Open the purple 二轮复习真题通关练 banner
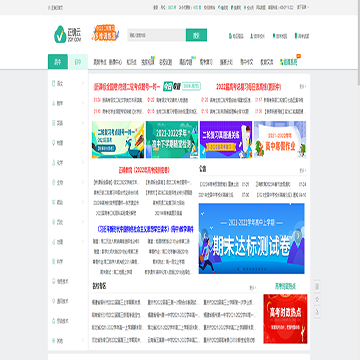Screen dimensions: 360x360 pyautogui.click(x=226, y=139)
